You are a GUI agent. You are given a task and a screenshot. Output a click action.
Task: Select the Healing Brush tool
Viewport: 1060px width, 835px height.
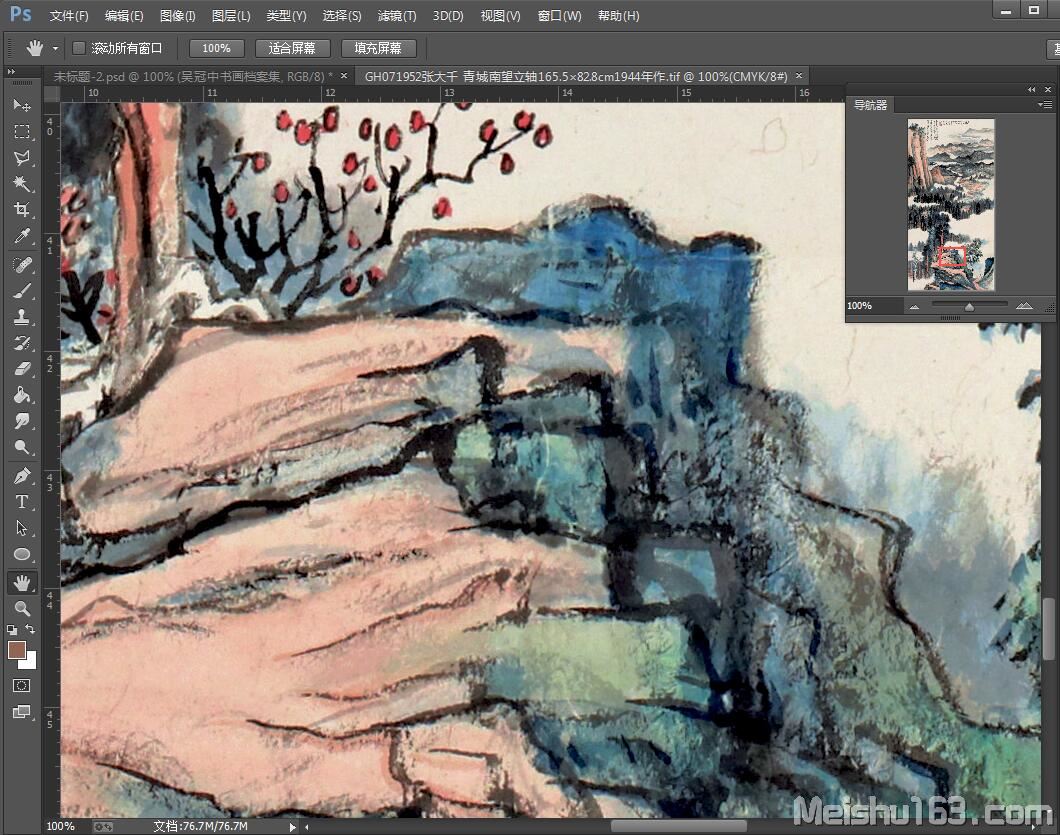[x=22, y=264]
